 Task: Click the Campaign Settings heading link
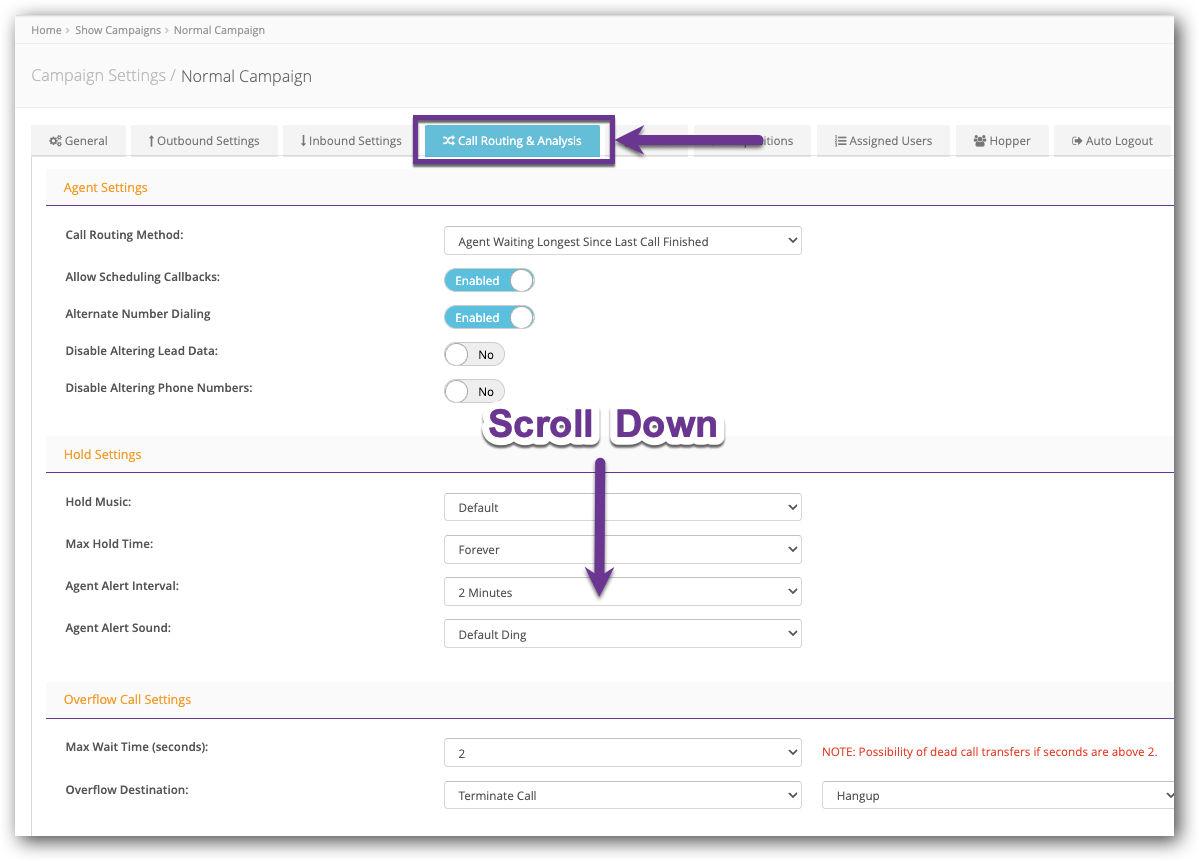coord(99,76)
